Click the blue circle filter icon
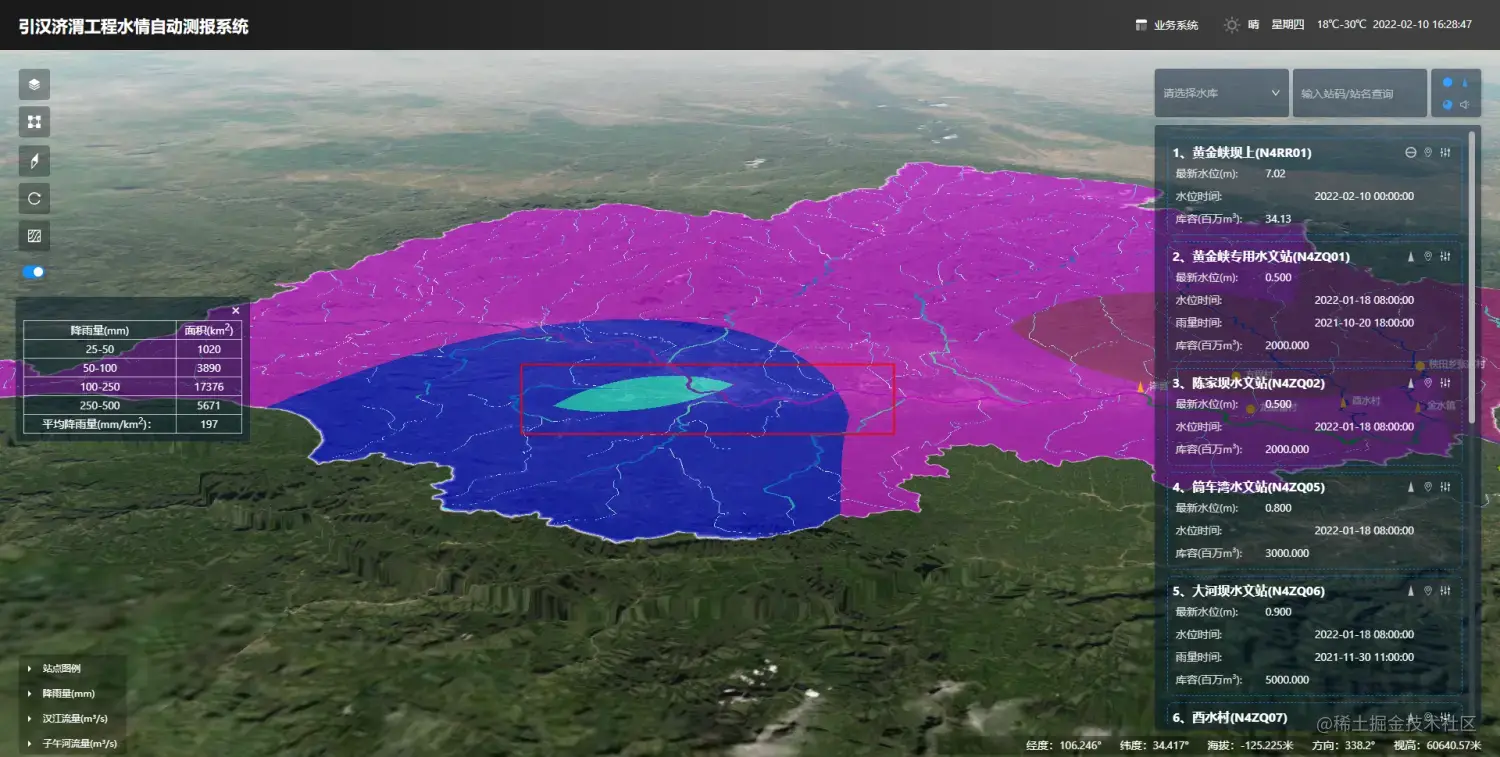Viewport: 1500px width, 757px height. coord(1447,82)
